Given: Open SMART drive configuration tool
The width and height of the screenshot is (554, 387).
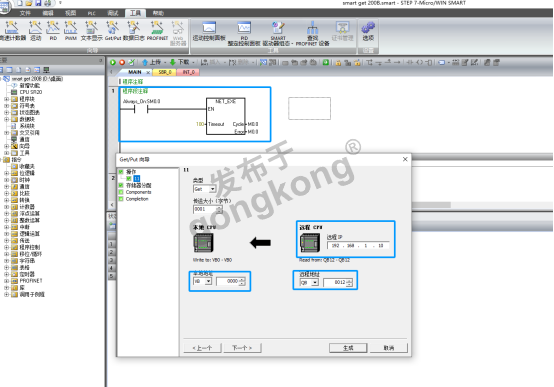Looking at the screenshot, I should pos(278,34).
